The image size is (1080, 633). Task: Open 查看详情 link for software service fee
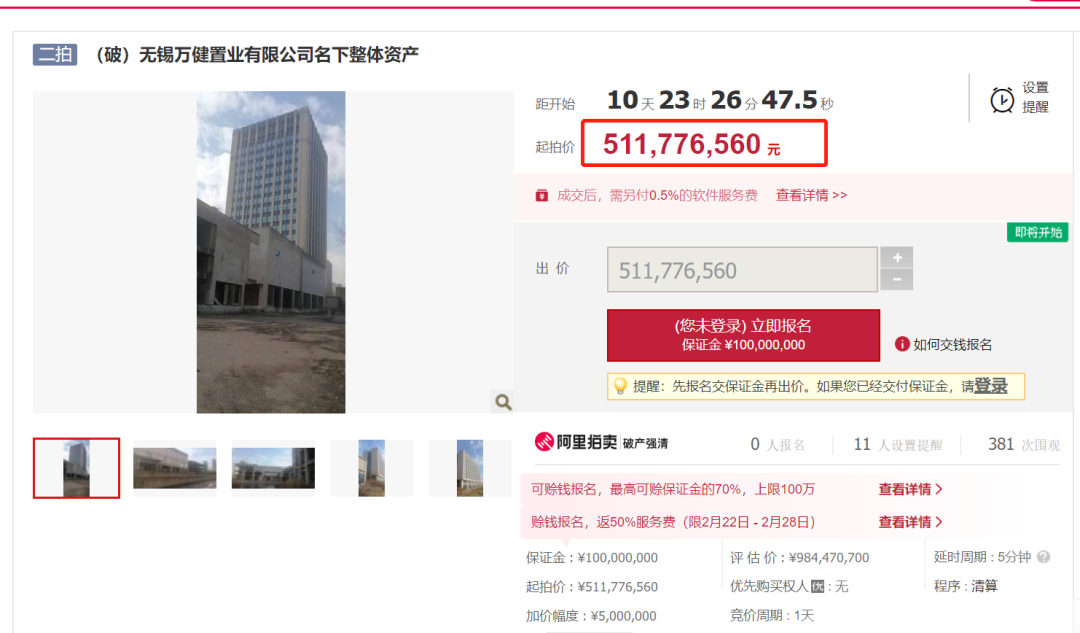[811, 196]
